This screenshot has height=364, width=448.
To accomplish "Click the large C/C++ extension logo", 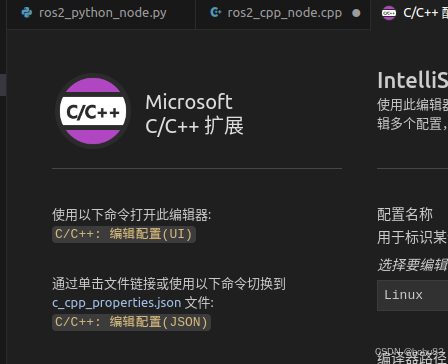I will tap(93, 111).
